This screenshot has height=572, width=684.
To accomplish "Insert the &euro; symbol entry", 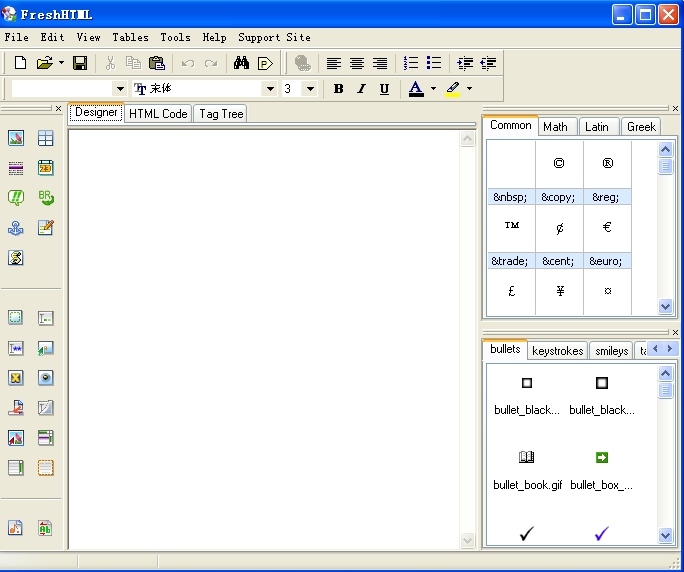I will click(606, 261).
